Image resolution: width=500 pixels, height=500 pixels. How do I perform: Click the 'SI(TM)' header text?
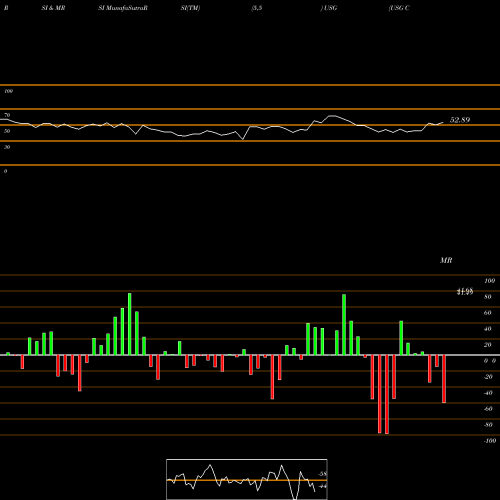[190, 8]
